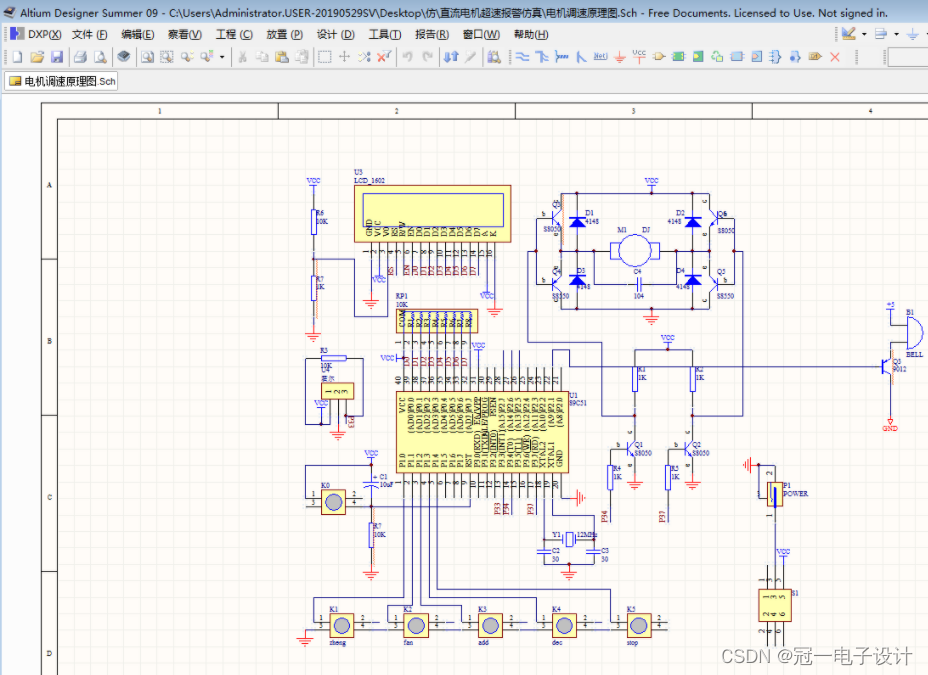Open the 工具(T) menu

click(x=385, y=34)
